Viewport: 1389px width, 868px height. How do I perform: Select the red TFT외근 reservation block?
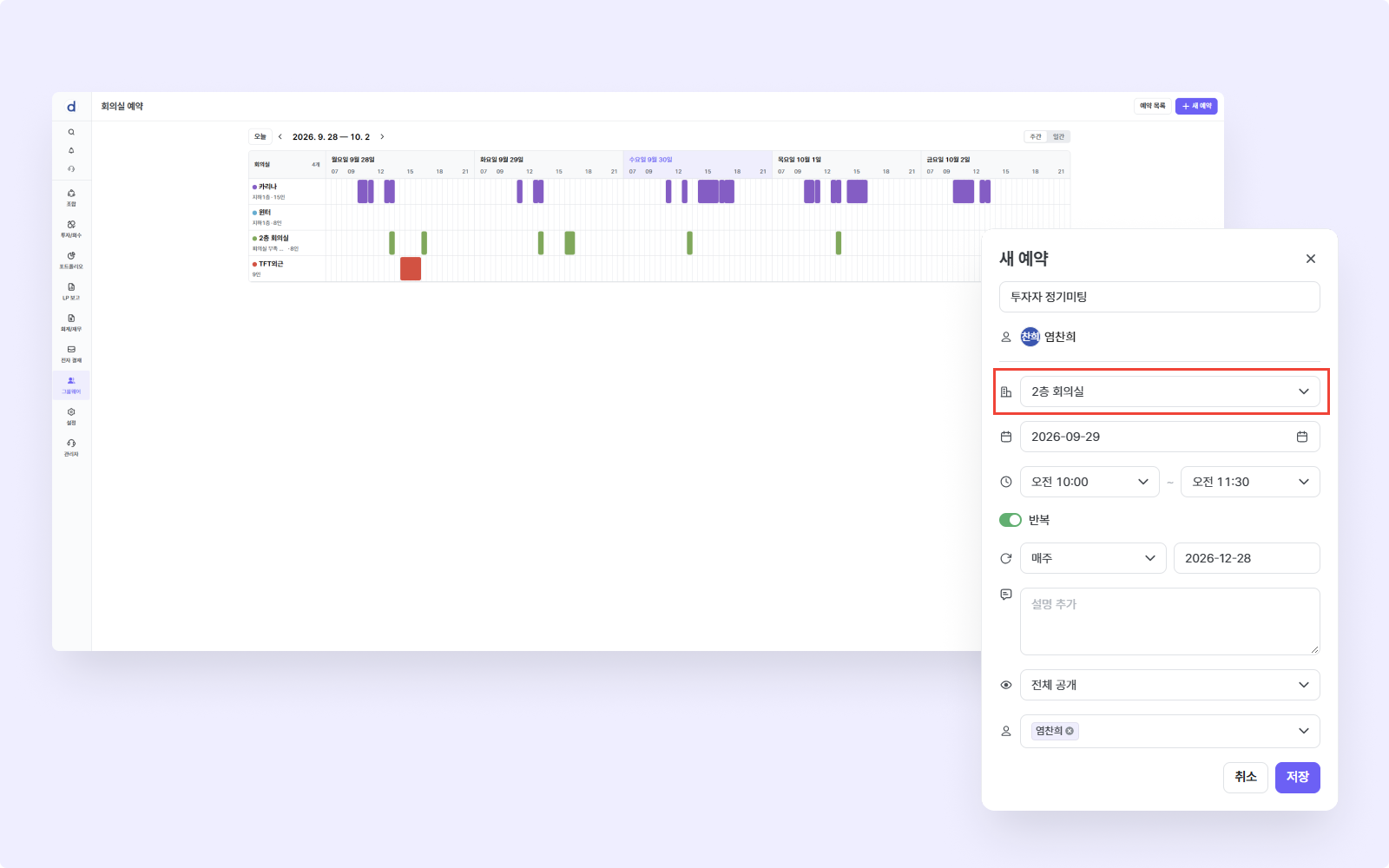click(411, 269)
